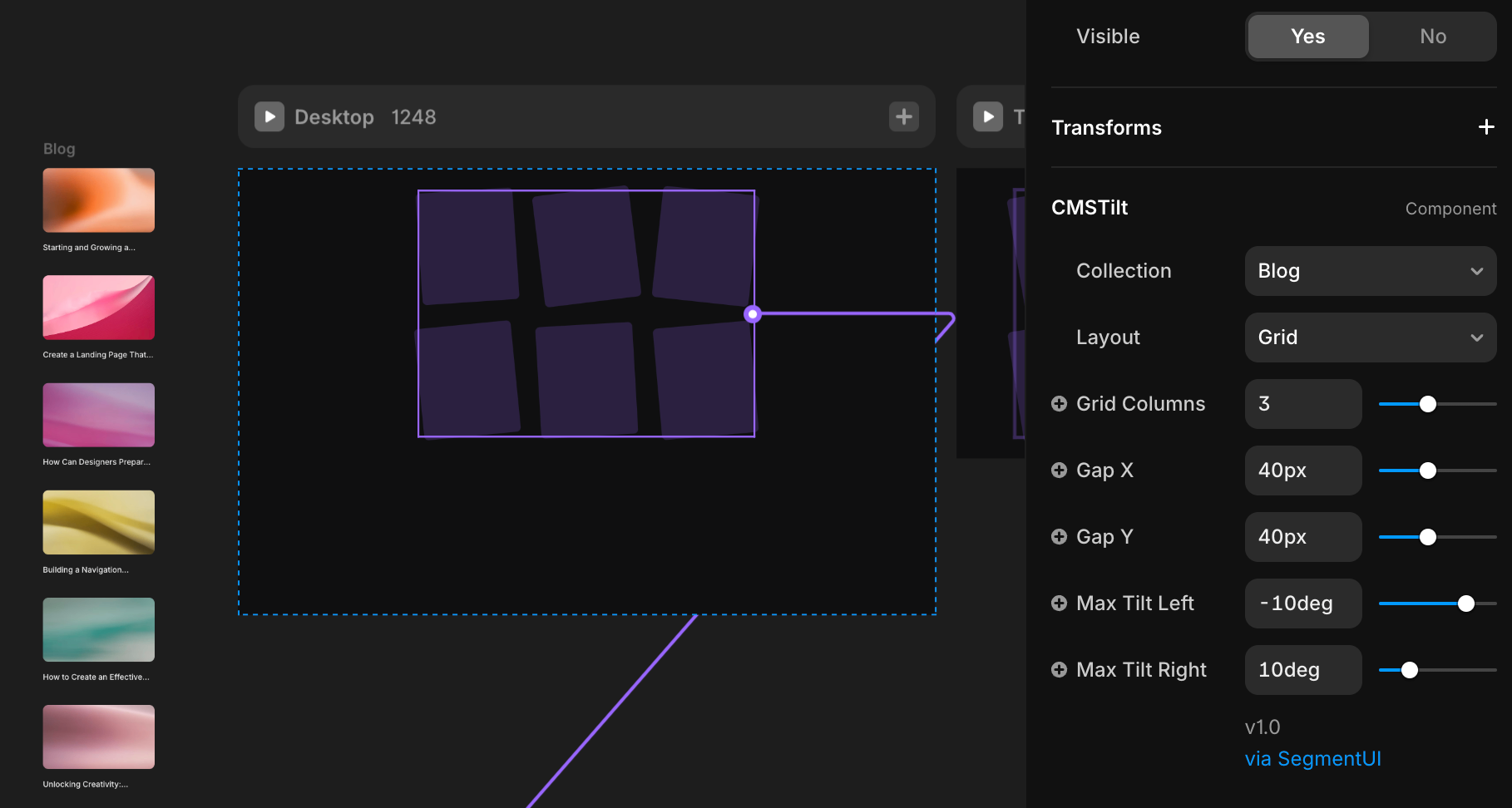Click the Max Tilt Left slider handle

pyautogui.click(x=1465, y=604)
